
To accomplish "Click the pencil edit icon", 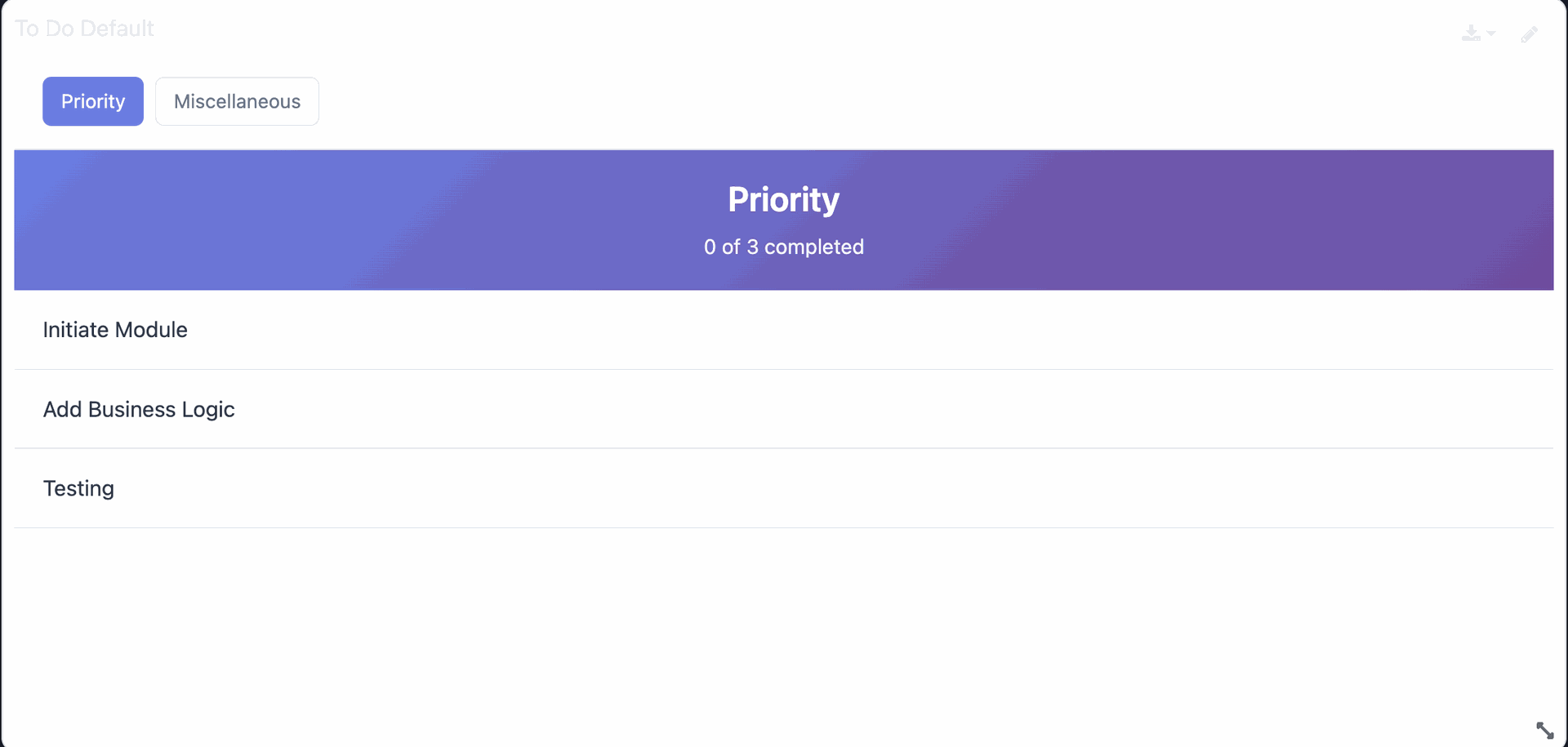I will pos(1529,34).
